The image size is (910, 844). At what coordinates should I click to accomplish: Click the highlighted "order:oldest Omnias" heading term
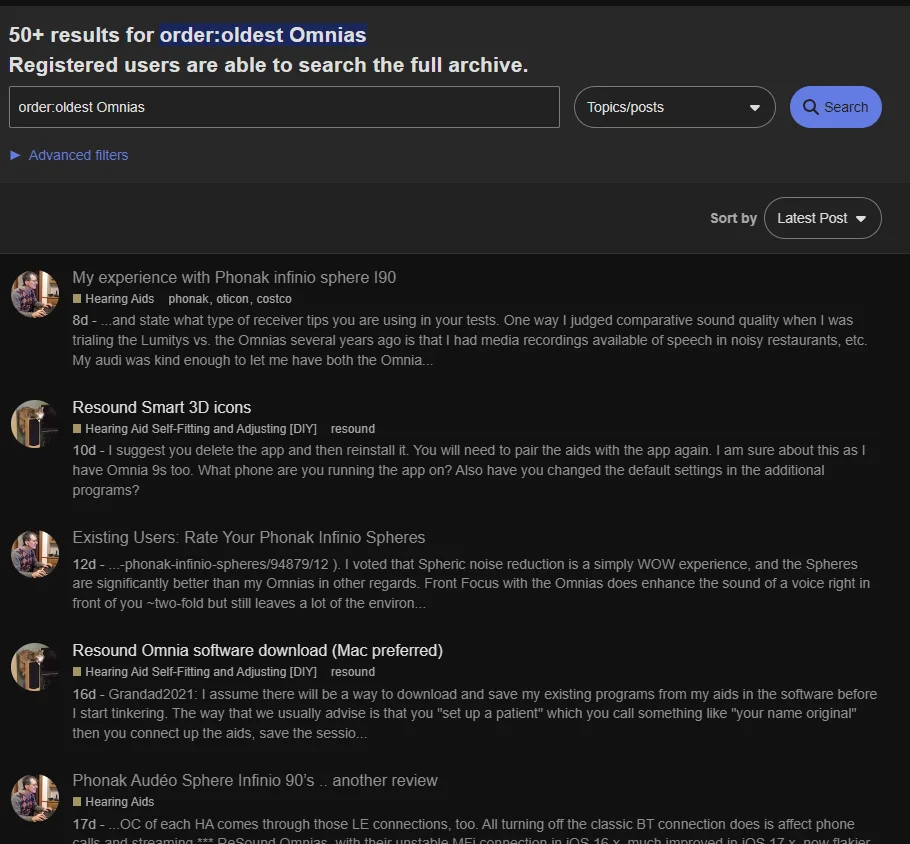[263, 35]
